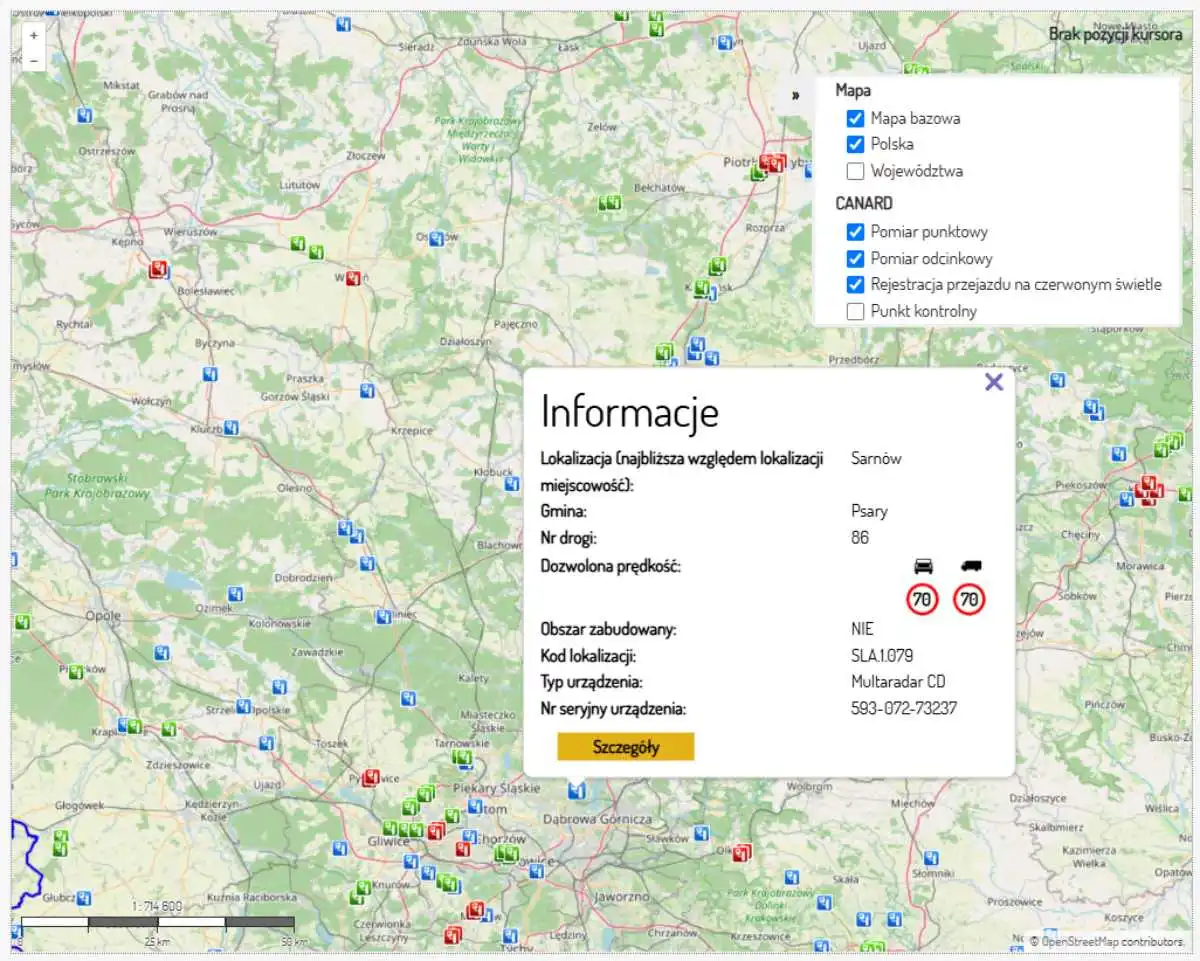Select the blue marker below Kalety

(x=408, y=698)
